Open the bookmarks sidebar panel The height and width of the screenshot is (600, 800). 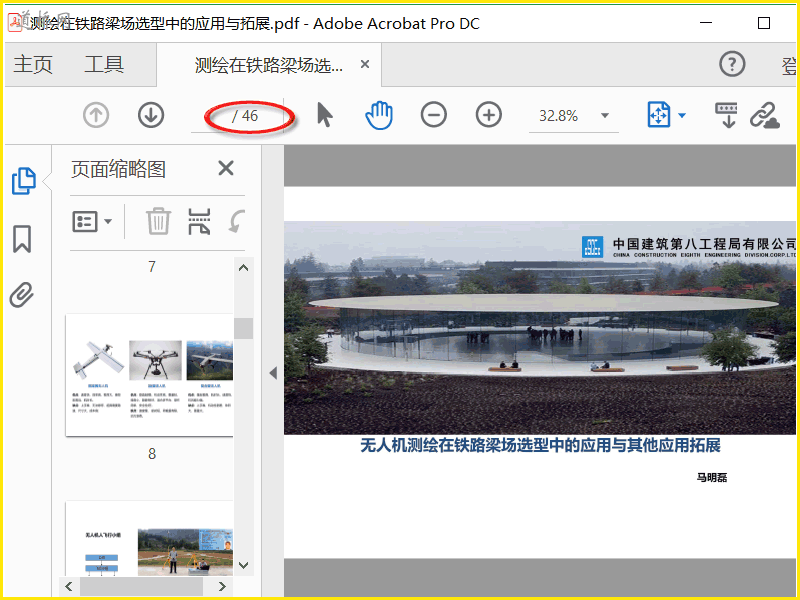(22, 239)
